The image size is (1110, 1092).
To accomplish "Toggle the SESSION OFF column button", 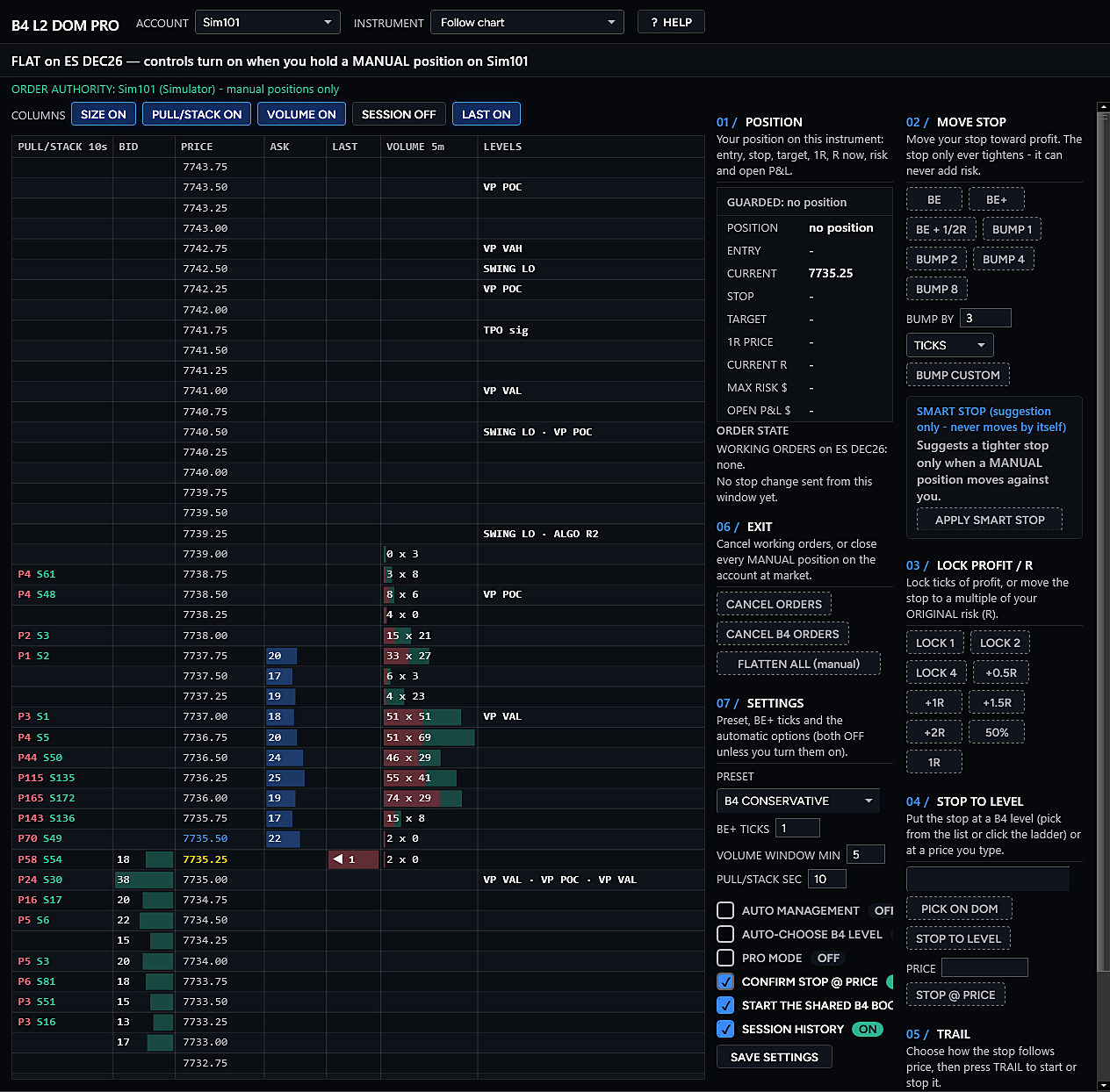I will 399,114.
